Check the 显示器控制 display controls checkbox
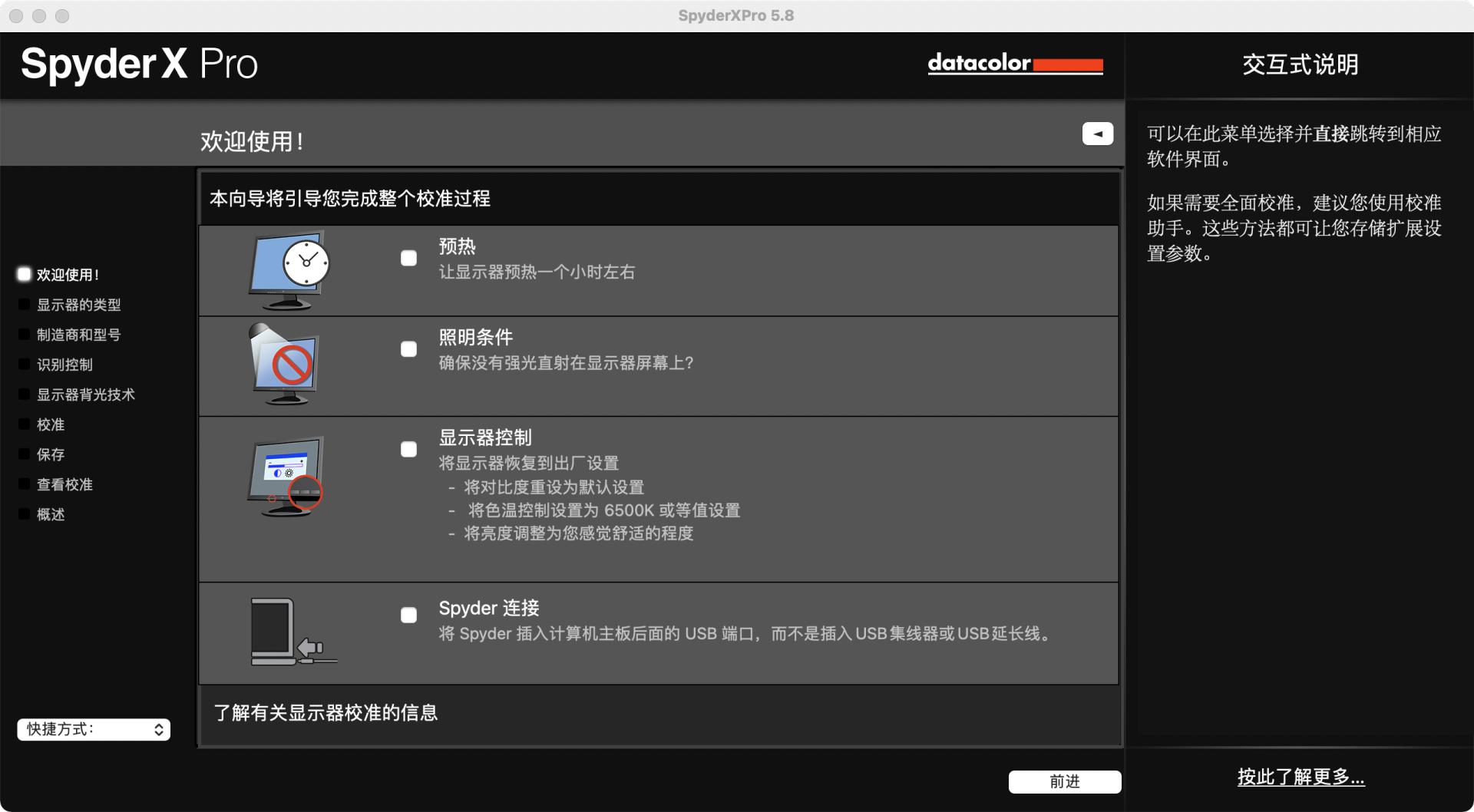Screen dimensions: 1474x812 tap(408, 449)
